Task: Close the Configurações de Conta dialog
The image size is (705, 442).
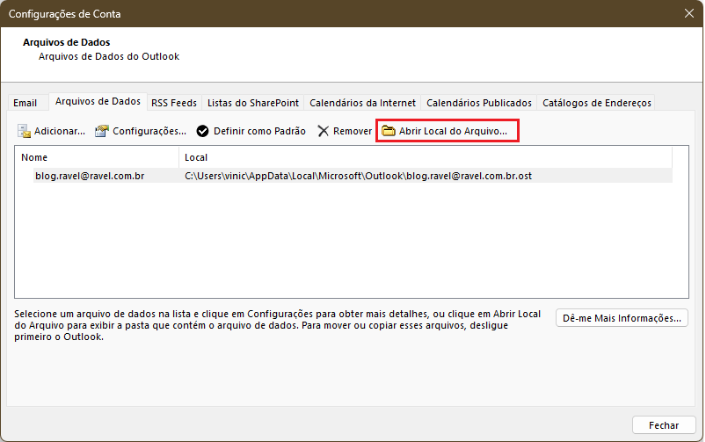Action: pos(689,13)
